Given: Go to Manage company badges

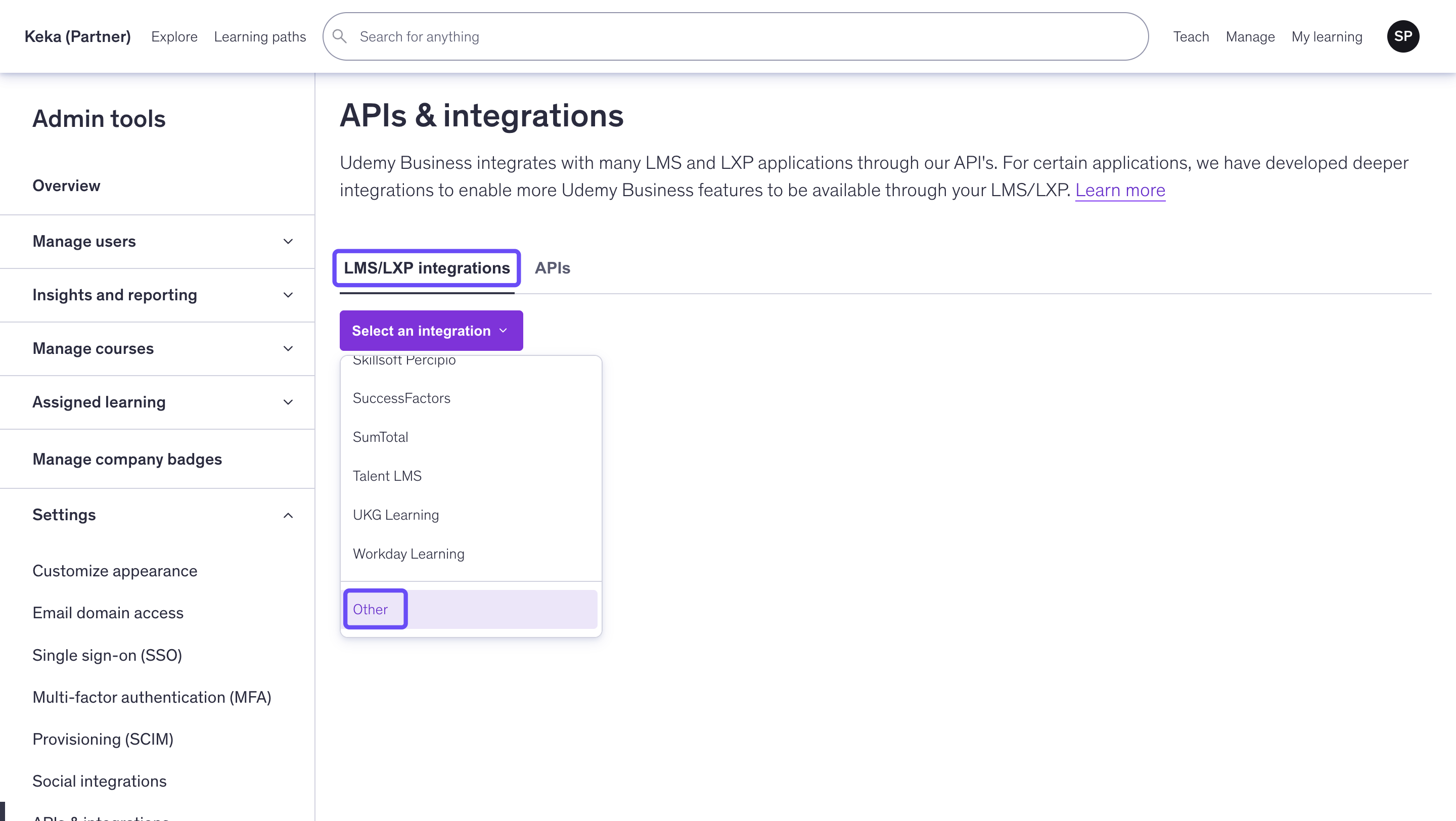Looking at the screenshot, I should 127,459.
